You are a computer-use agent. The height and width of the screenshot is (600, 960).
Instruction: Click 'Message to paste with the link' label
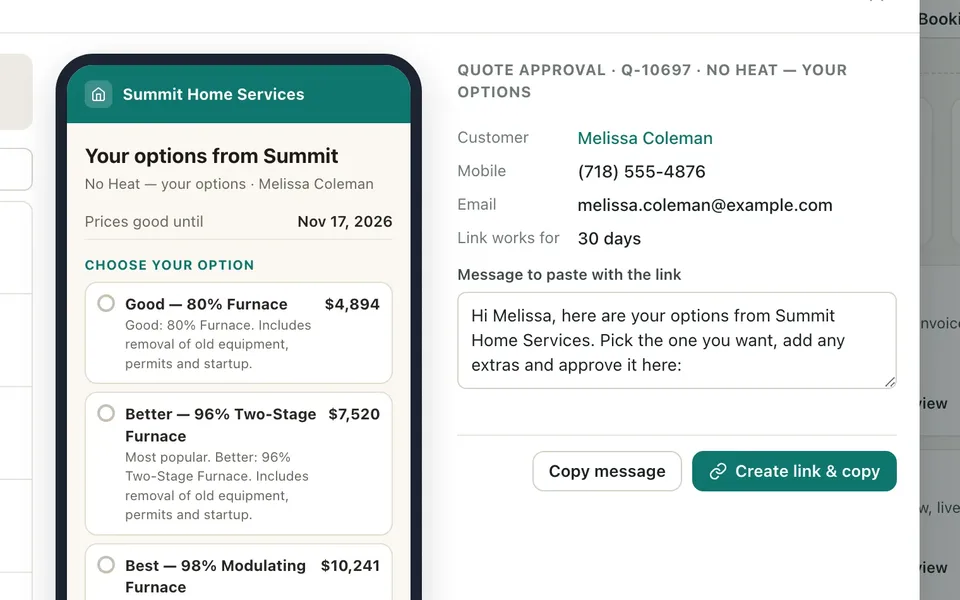point(569,274)
